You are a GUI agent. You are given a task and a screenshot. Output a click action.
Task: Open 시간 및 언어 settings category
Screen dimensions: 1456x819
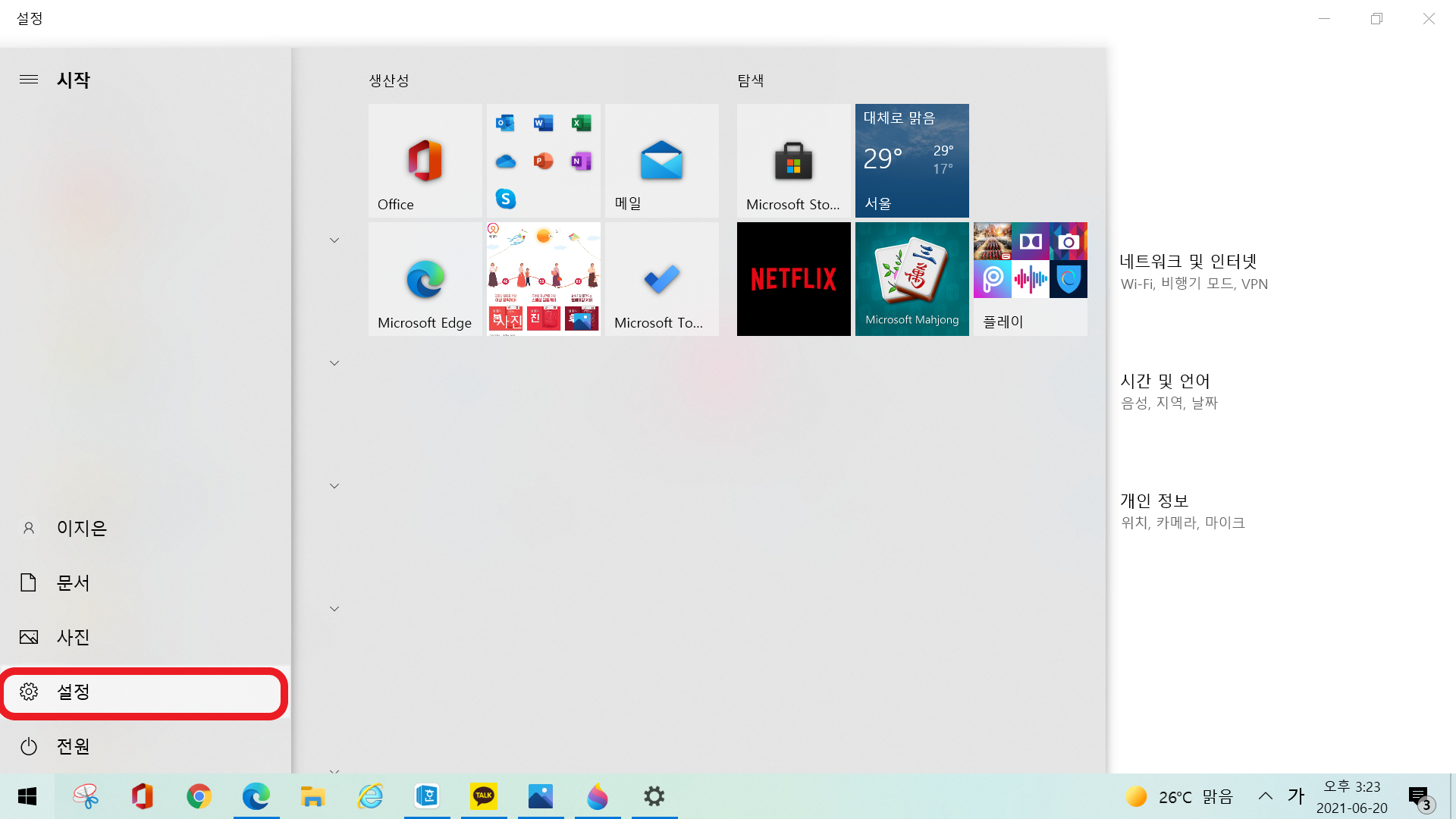coord(1169,391)
